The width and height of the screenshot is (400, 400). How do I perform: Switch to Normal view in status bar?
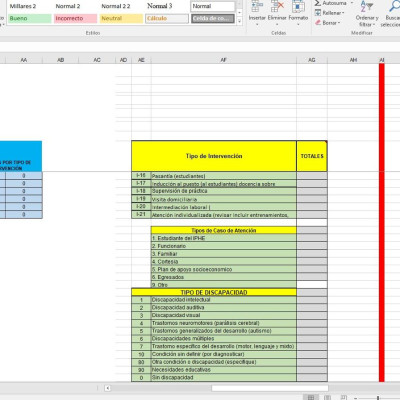pyautogui.click(x=311, y=397)
